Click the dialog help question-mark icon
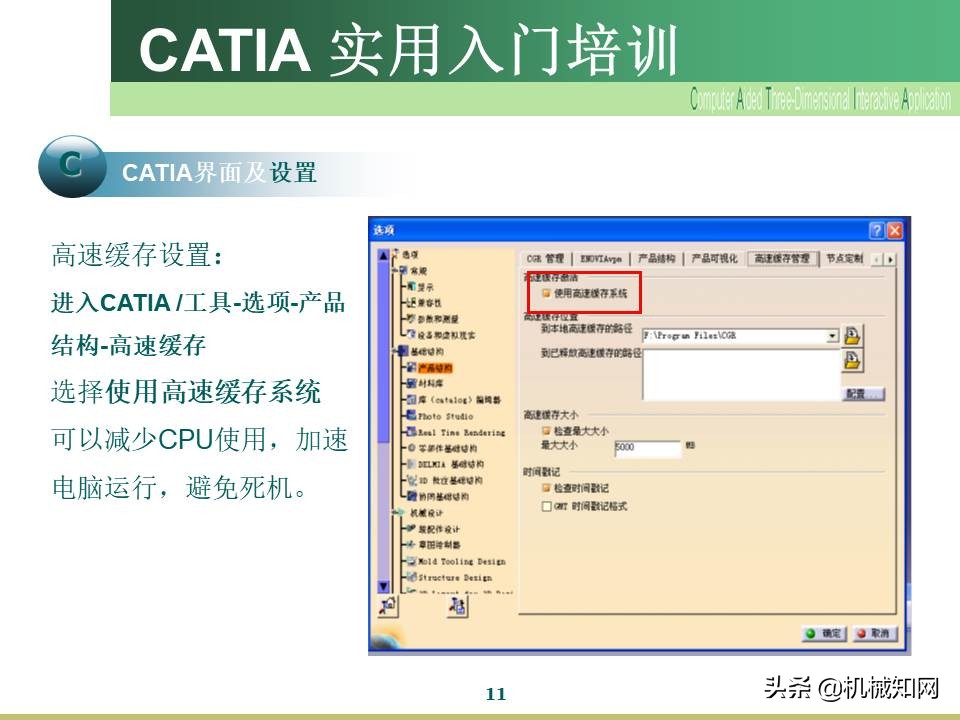 click(x=877, y=230)
